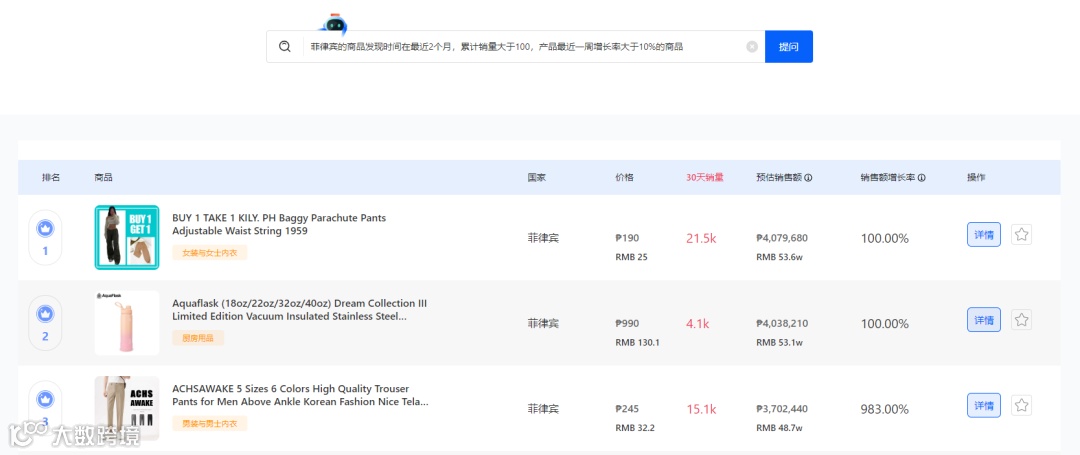Image resolution: width=1080 pixels, height=455 pixels.
Task: Open BUY 1 TAKE 1 KILY product title
Action: tap(279, 224)
